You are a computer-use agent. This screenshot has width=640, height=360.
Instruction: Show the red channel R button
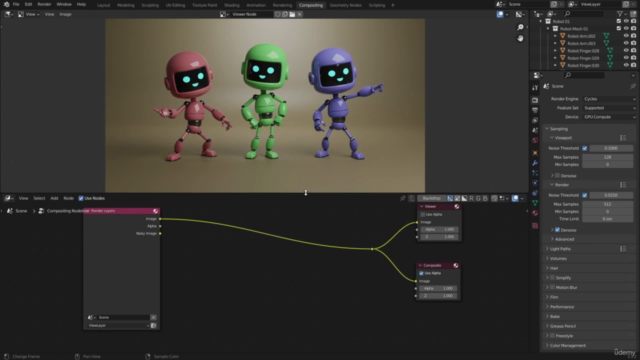[x=471, y=198]
